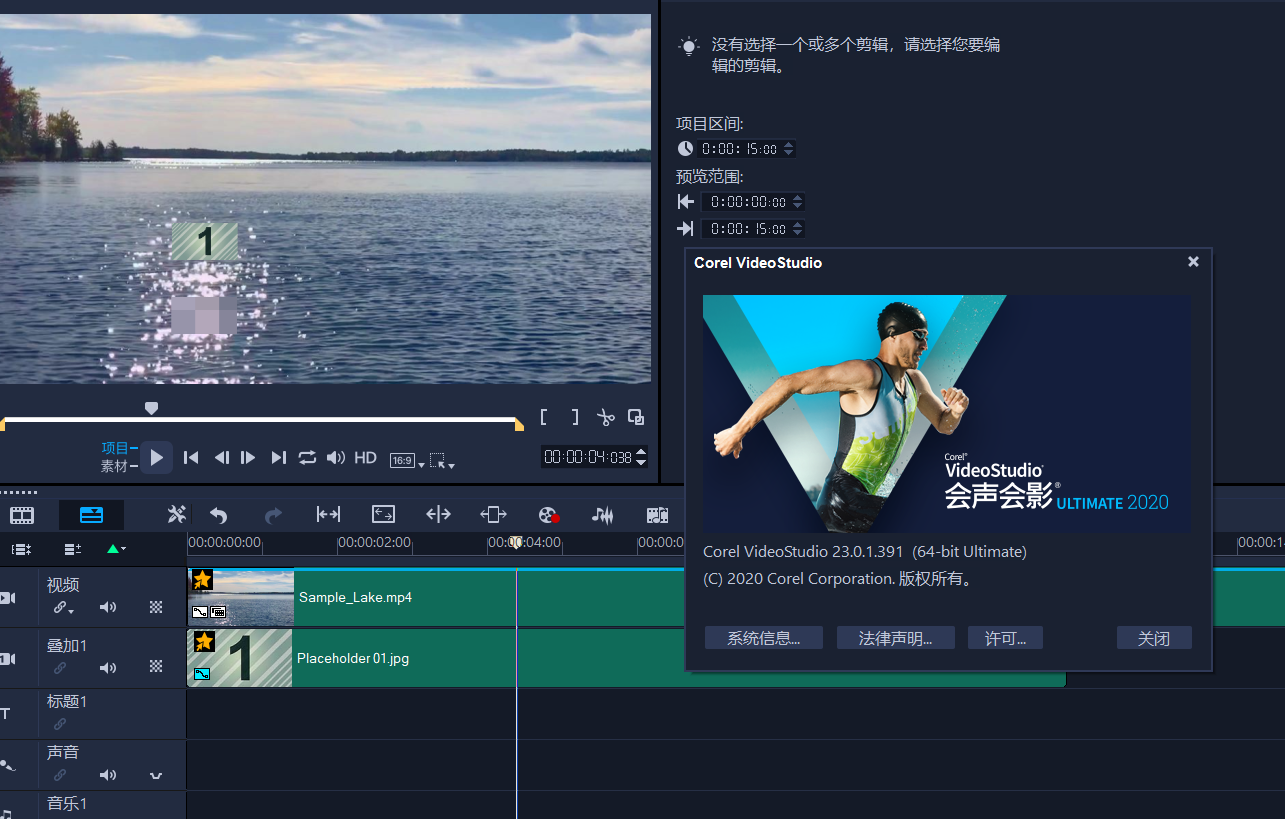Click the preview scrubber jog handle
Image resolution: width=1285 pixels, height=819 pixels.
151,408
